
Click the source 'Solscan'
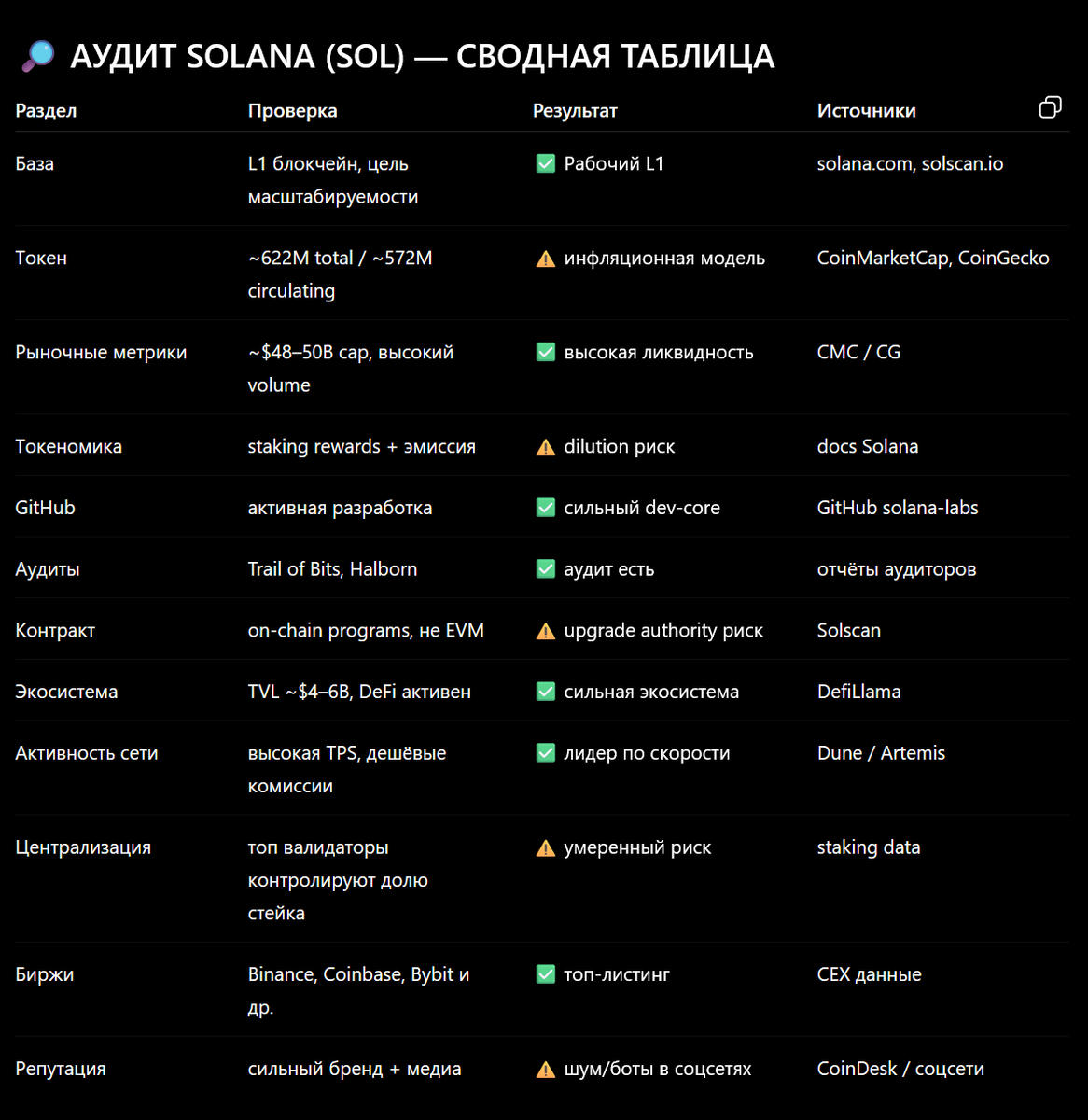click(x=849, y=630)
